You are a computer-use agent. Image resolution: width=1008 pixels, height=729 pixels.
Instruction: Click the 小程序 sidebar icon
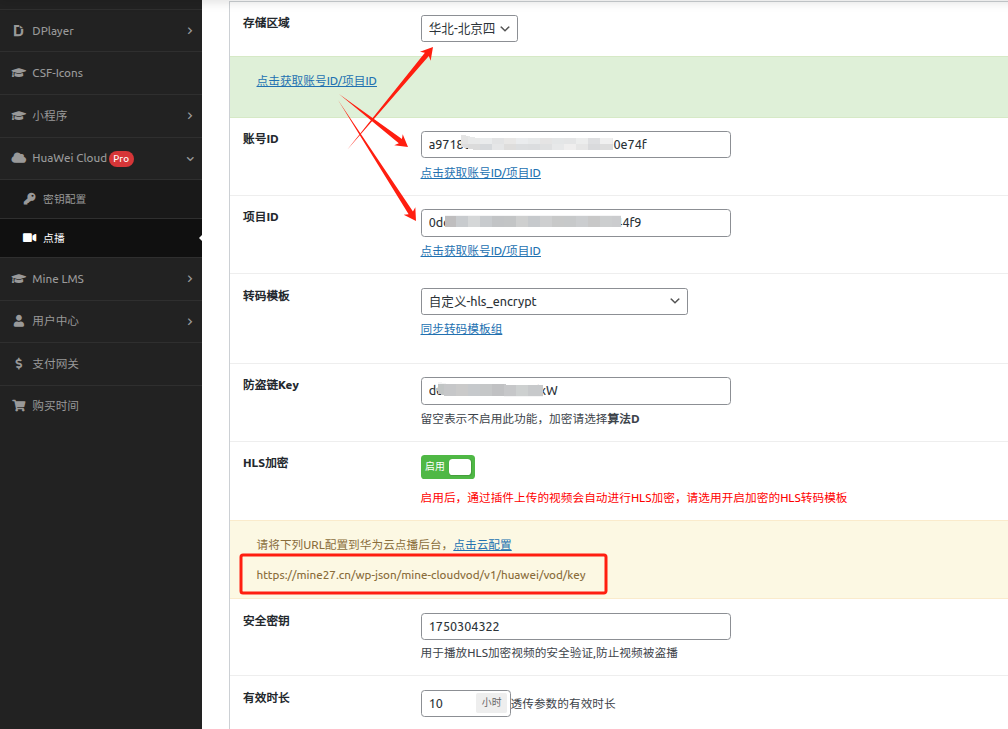click(x=17, y=115)
